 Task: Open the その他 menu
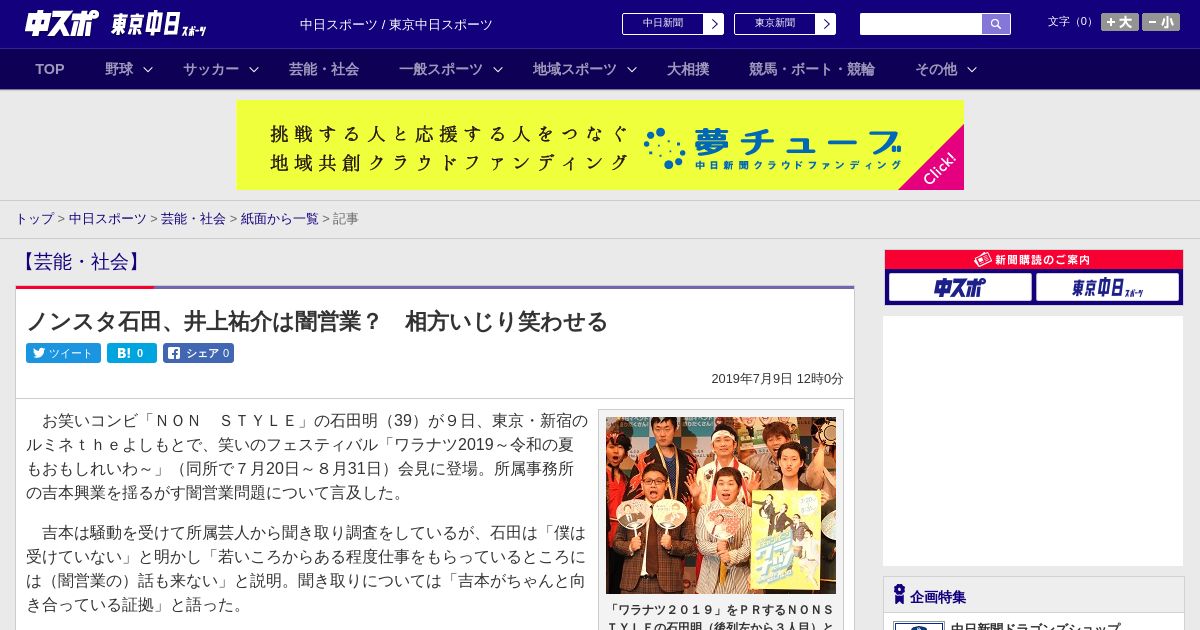936,69
